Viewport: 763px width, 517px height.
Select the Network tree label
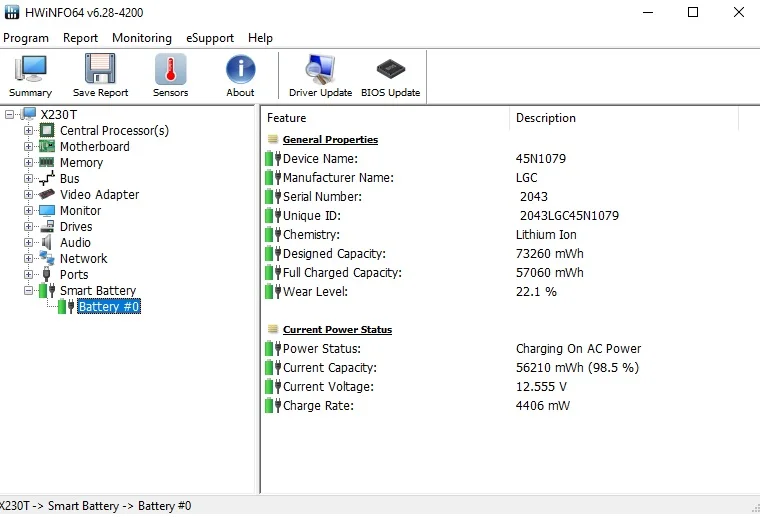83,258
